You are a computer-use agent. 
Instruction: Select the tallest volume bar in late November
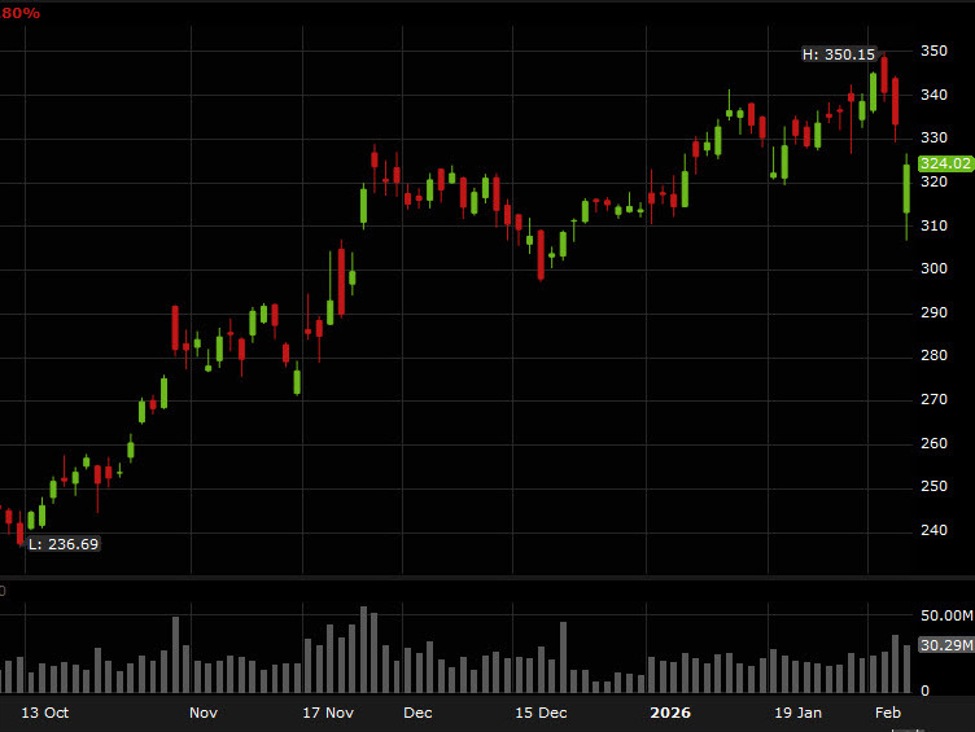point(364,650)
